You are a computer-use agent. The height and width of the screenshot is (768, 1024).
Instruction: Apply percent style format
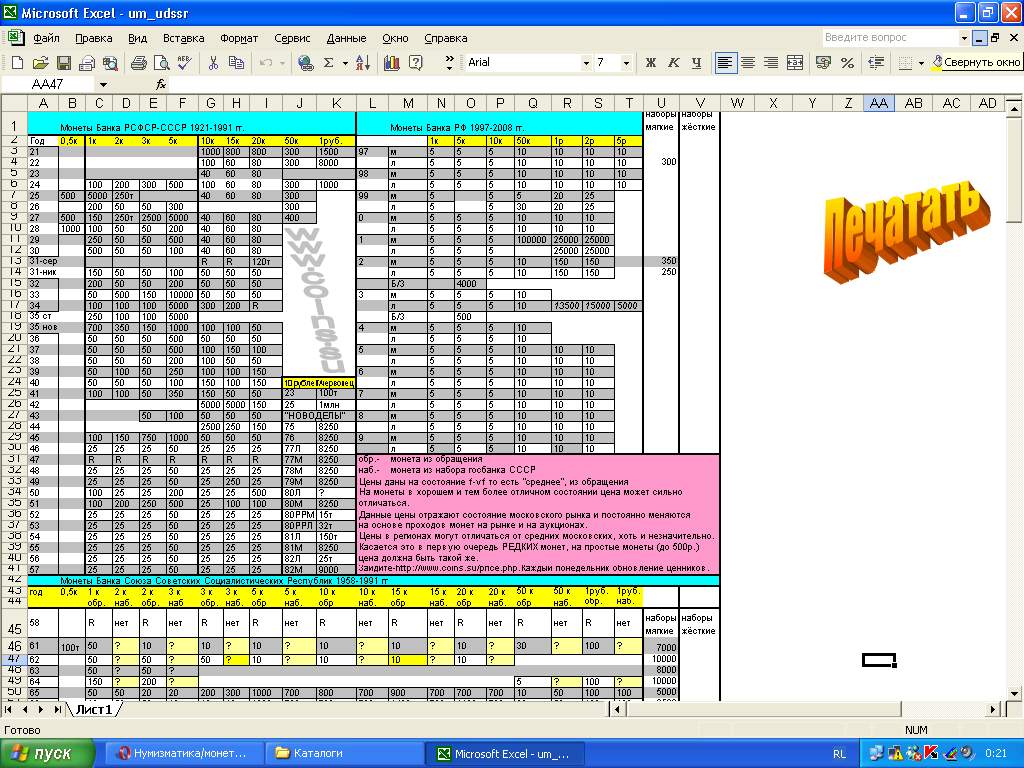[x=847, y=62]
